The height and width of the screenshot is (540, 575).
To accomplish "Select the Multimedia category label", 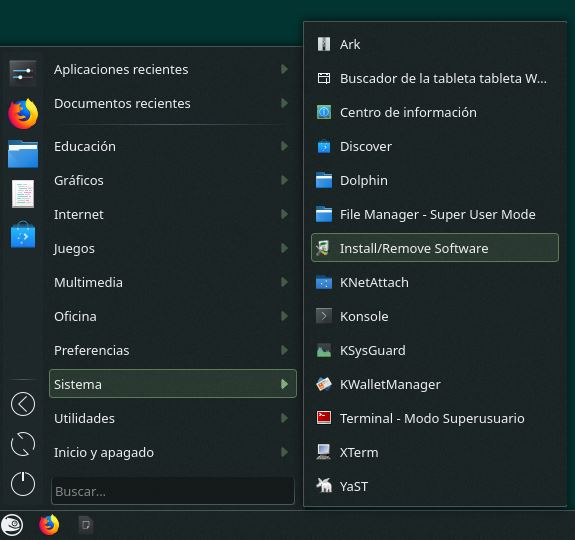I will click(88, 282).
